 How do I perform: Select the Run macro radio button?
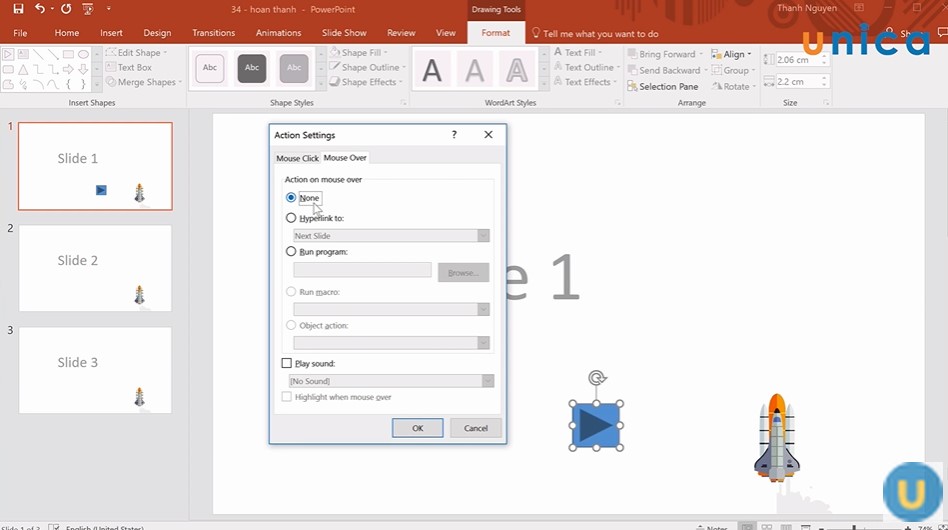(x=291, y=291)
